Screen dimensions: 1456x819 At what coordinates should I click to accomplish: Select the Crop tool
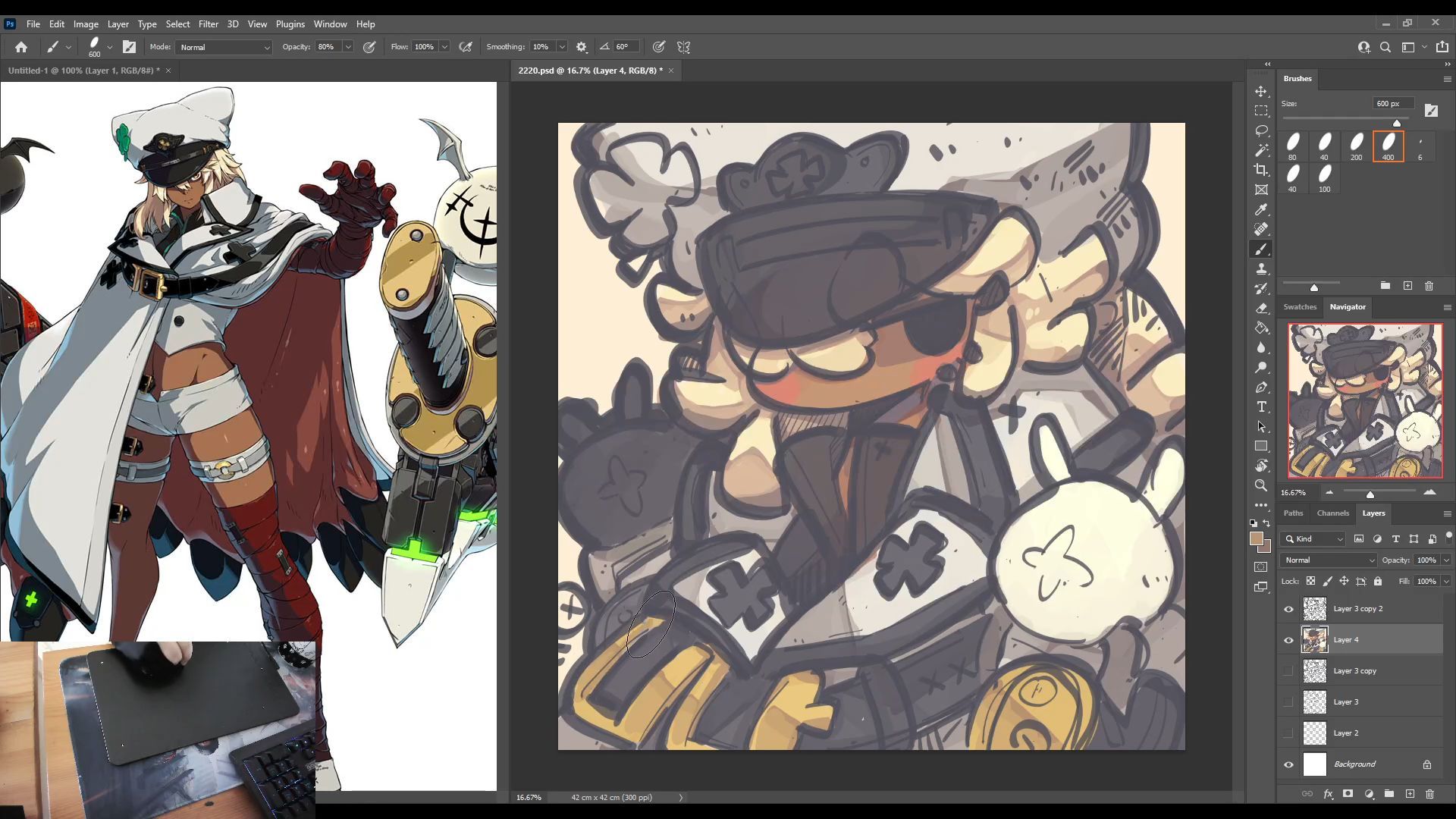(x=1261, y=170)
